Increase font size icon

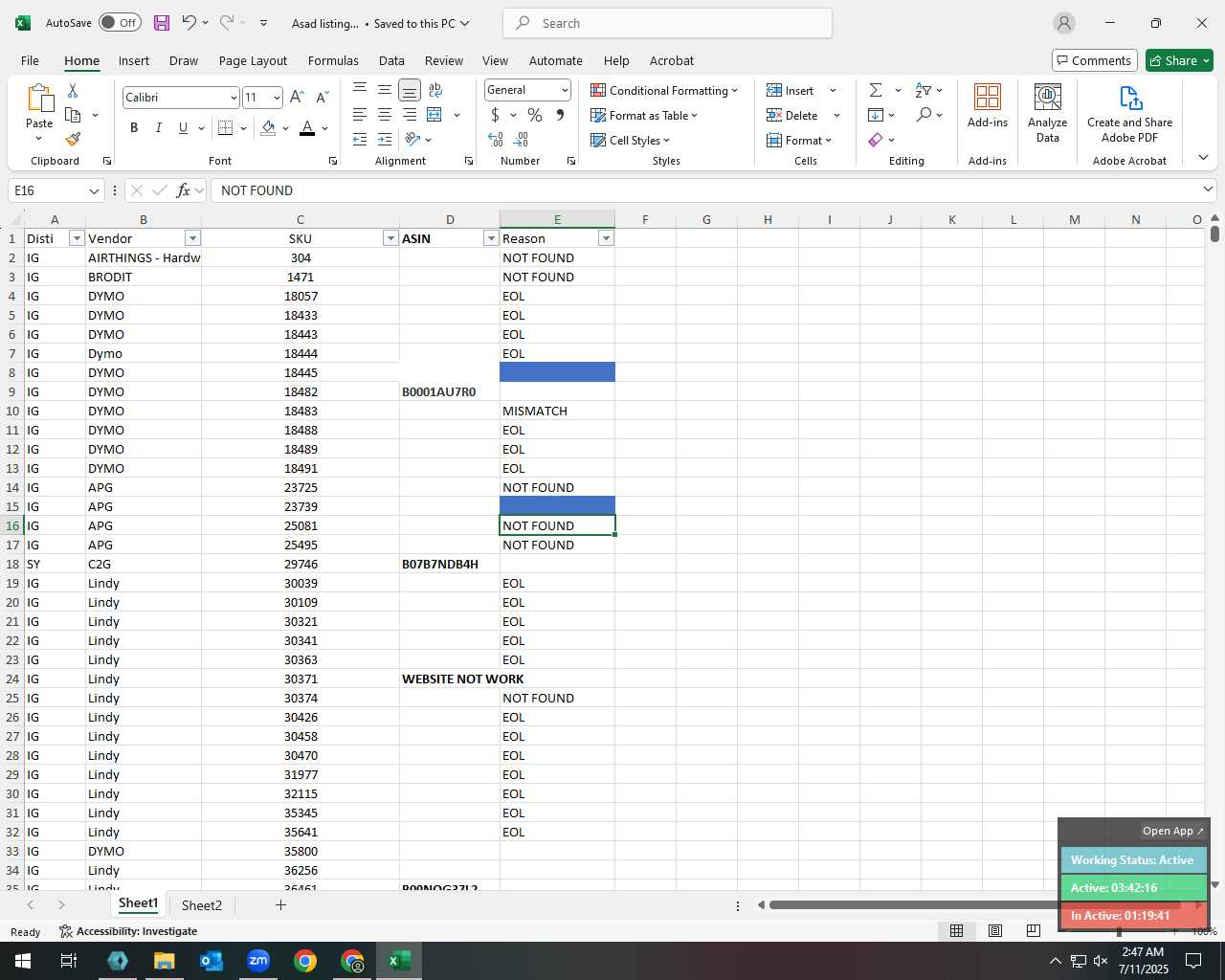point(297,97)
